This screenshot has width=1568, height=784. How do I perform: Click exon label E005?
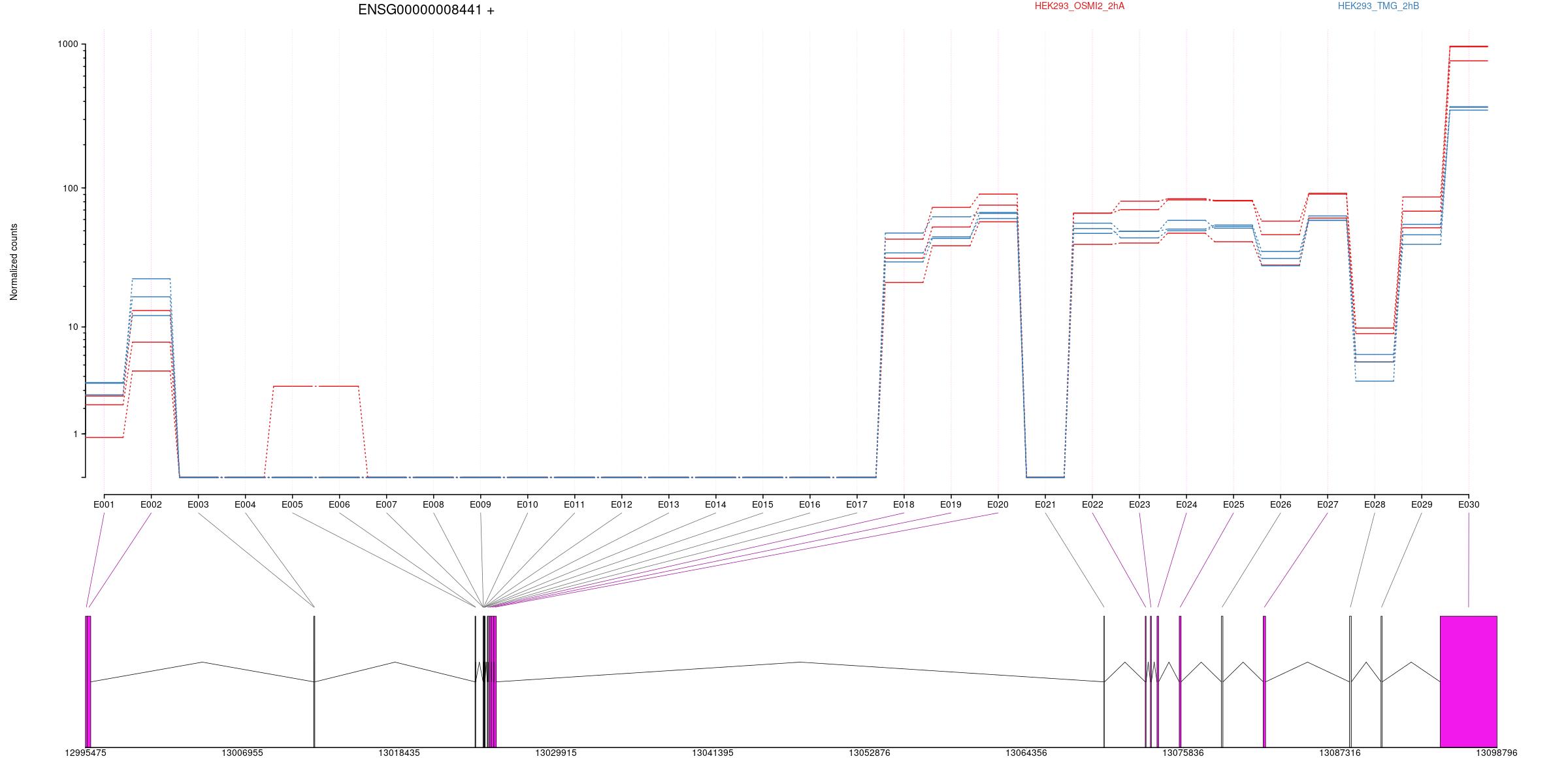[x=292, y=504]
